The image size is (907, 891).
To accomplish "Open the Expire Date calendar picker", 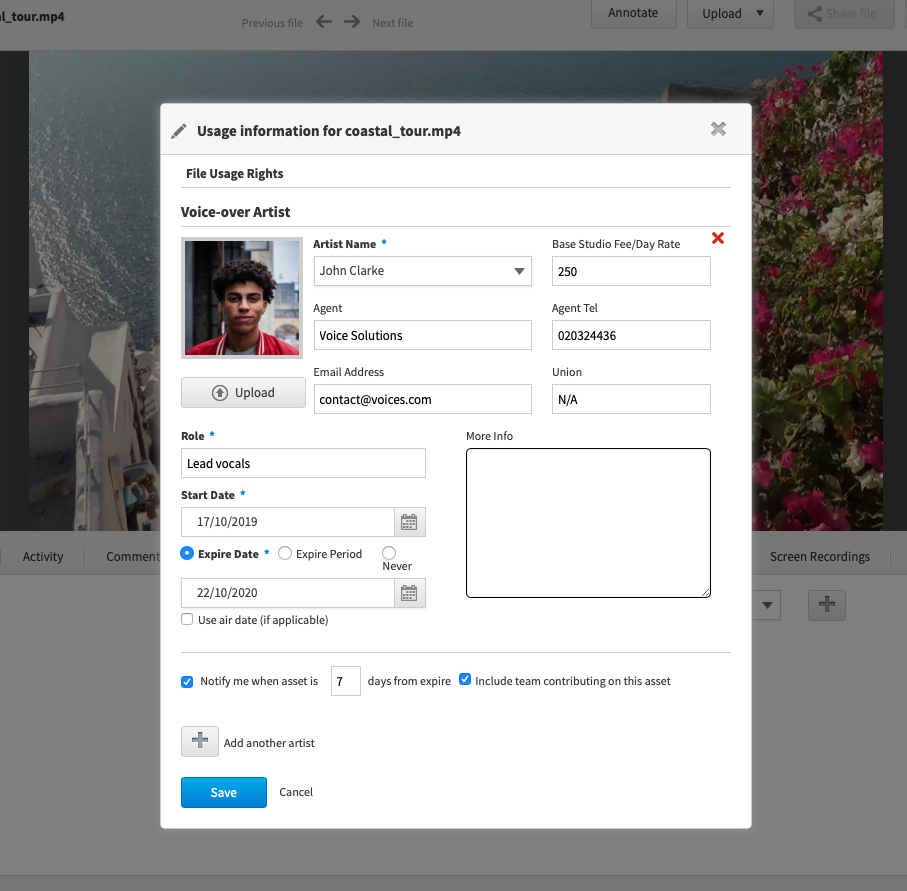I will (x=409, y=593).
